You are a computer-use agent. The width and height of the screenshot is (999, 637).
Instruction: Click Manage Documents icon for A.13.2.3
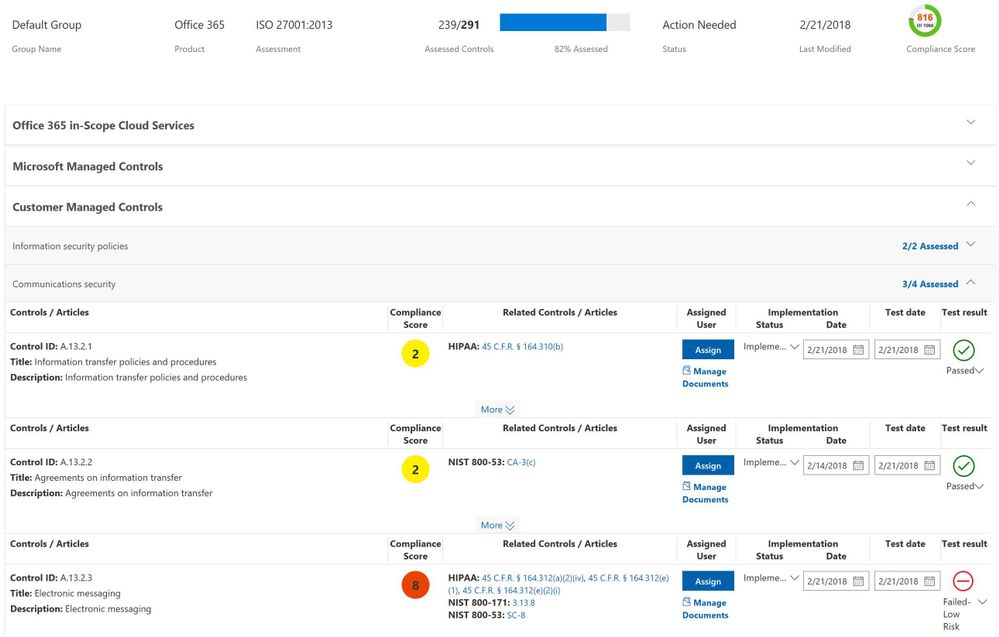[686, 601]
